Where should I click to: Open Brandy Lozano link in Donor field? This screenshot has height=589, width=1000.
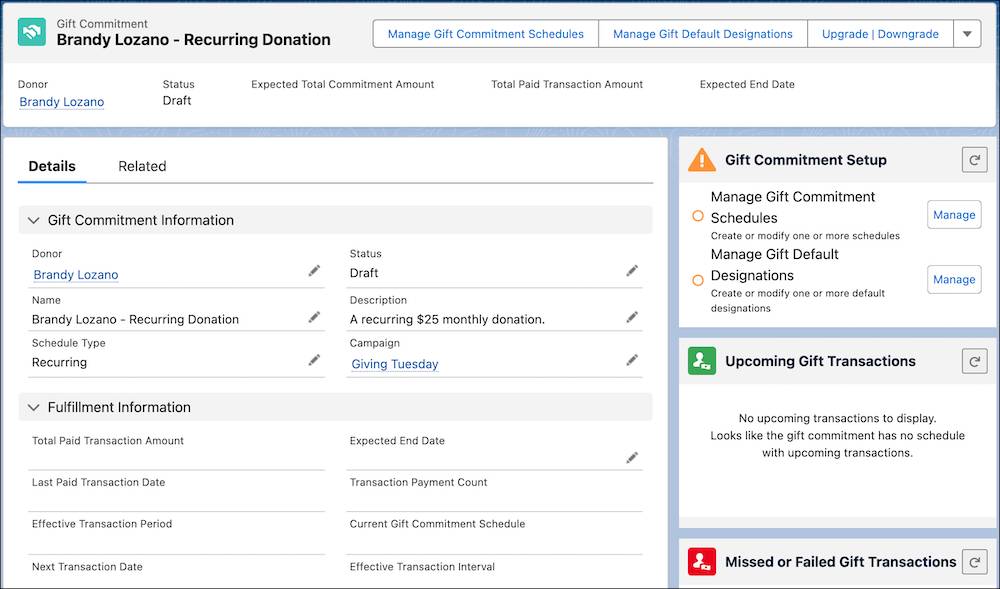[75, 275]
